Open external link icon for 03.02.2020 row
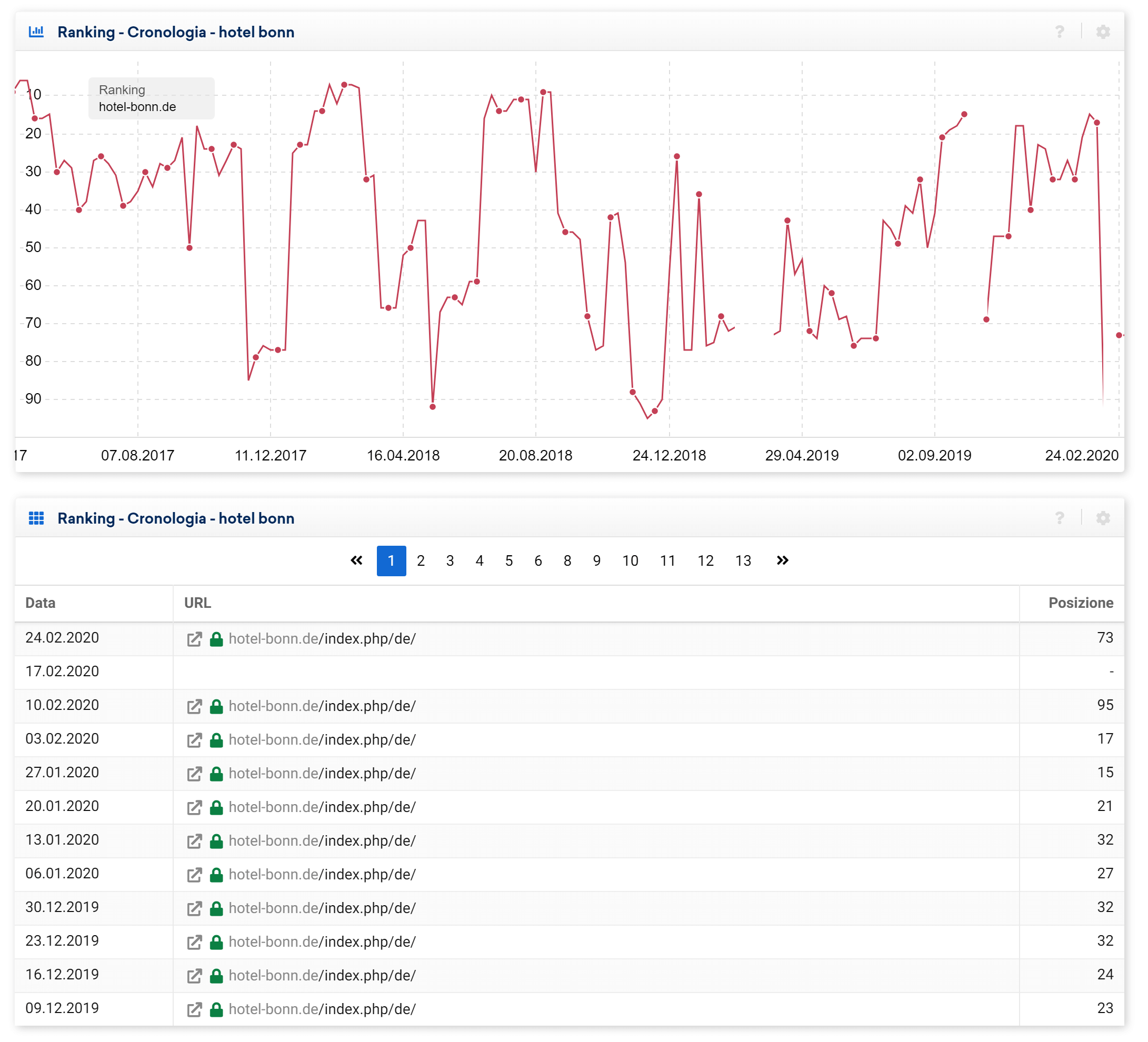This screenshot has height=1042, width=1148. 194,740
